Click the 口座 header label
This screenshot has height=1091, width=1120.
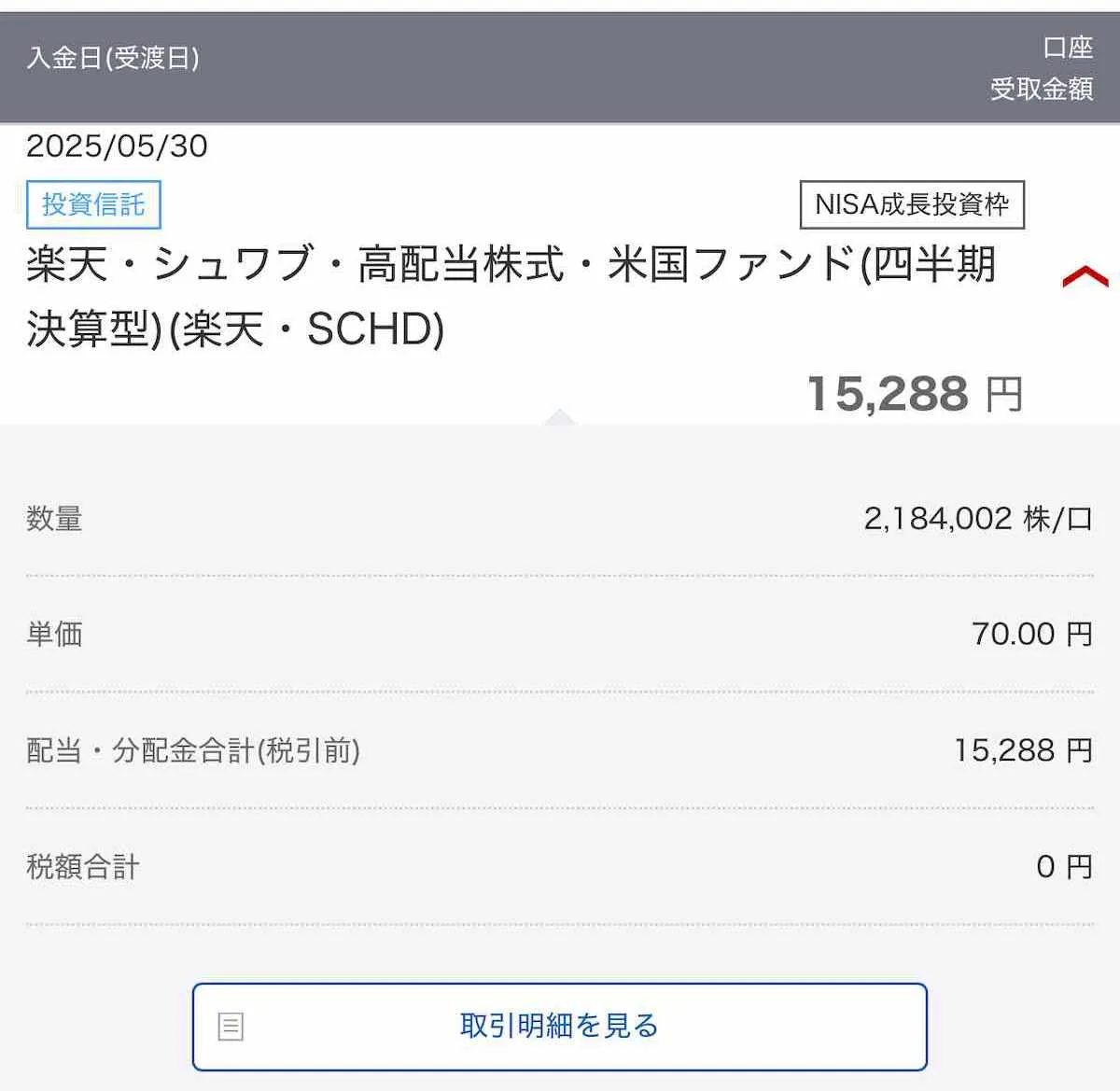click(1067, 47)
